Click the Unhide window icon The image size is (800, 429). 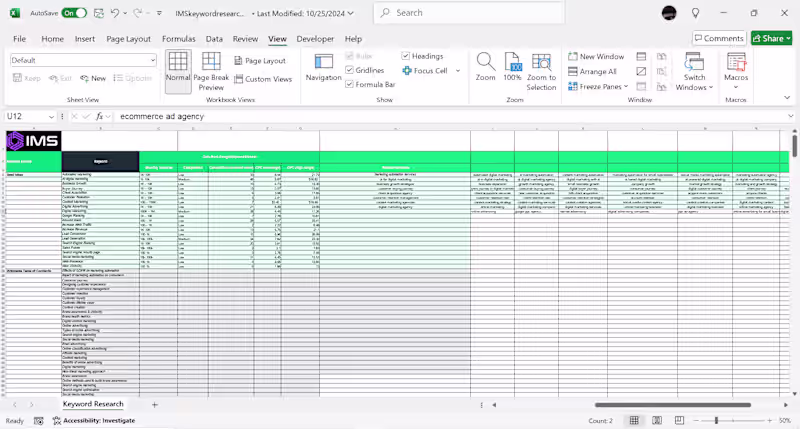(x=641, y=87)
